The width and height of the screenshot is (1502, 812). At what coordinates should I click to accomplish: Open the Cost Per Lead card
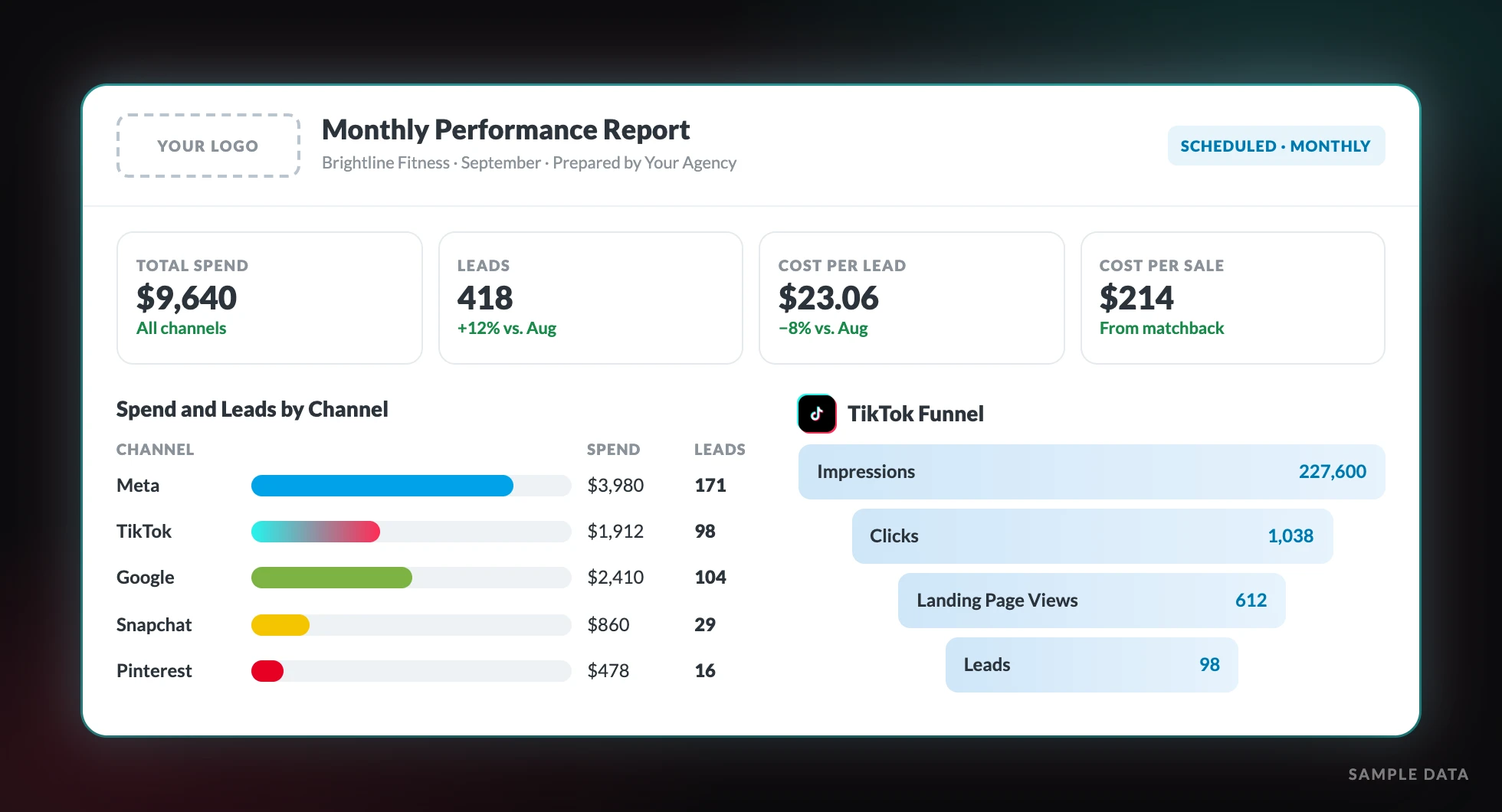(x=912, y=298)
